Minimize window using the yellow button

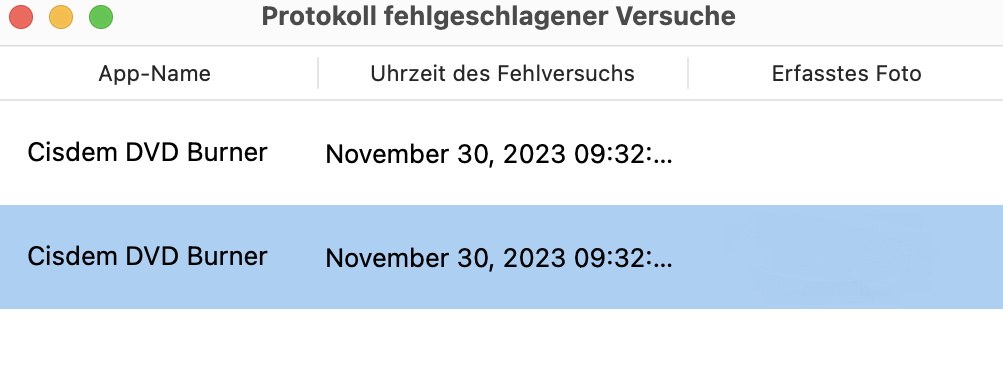61,17
